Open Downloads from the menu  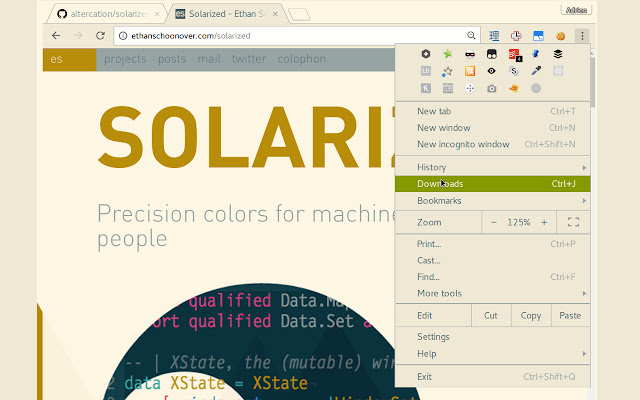tap(493, 184)
